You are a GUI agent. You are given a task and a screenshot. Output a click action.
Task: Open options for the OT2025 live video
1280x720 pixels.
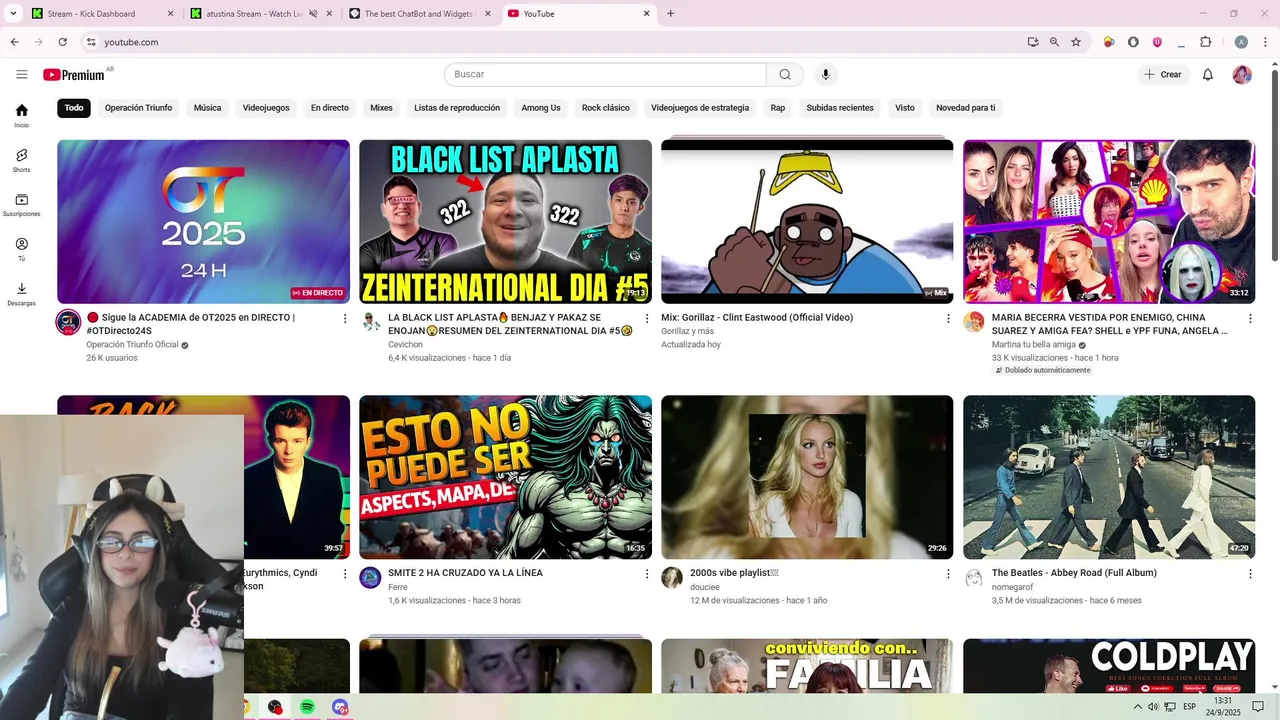(x=345, y=319)
